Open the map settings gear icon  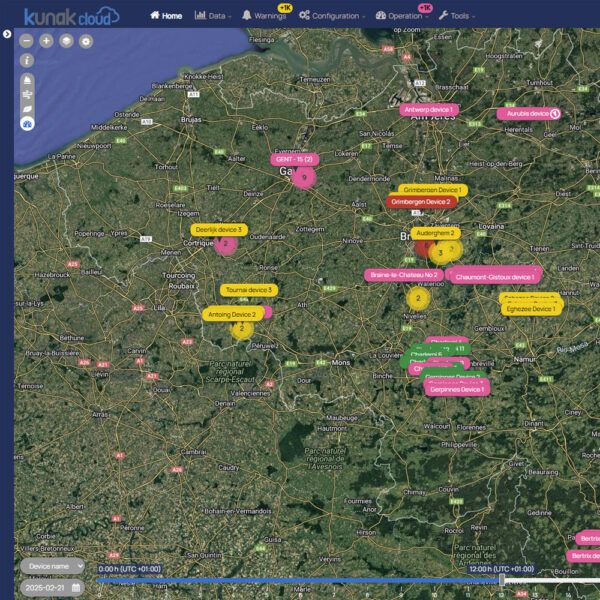[x=86, y=41]
